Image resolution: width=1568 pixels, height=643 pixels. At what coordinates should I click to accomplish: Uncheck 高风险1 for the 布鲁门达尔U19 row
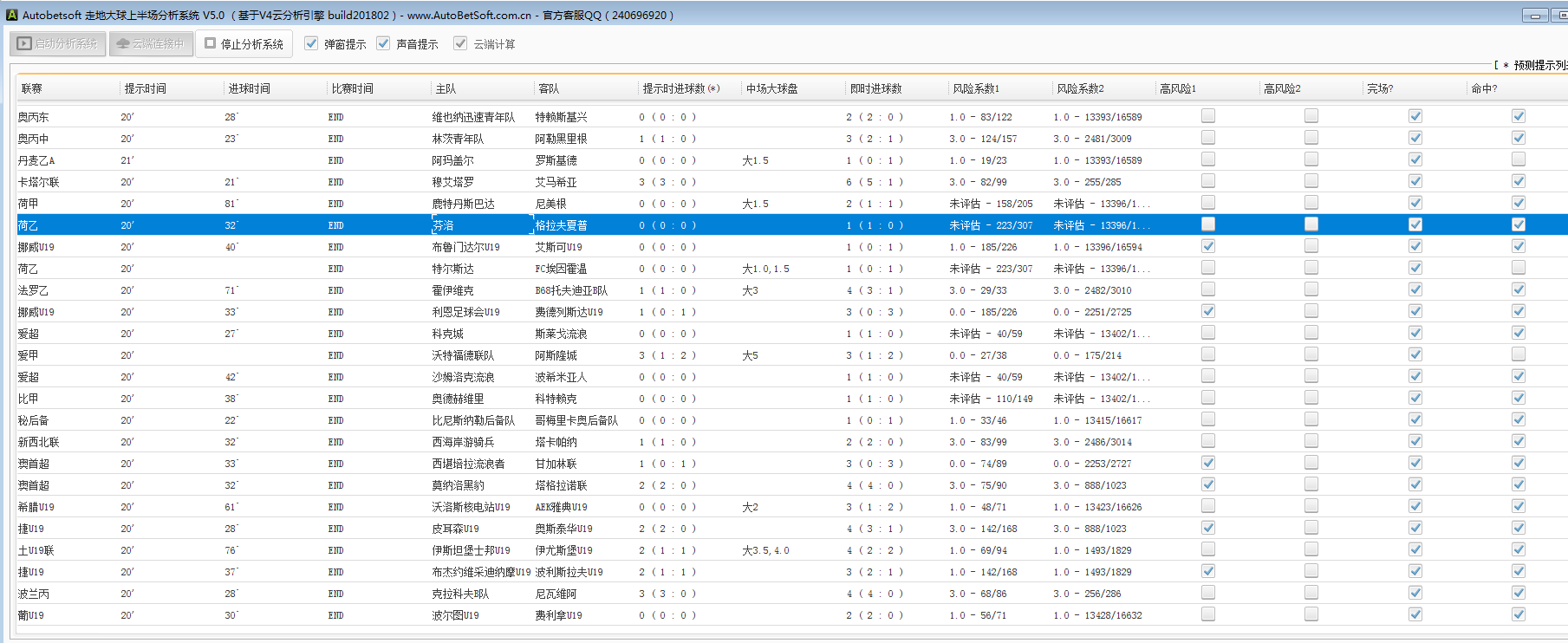tap(1208, 246)
